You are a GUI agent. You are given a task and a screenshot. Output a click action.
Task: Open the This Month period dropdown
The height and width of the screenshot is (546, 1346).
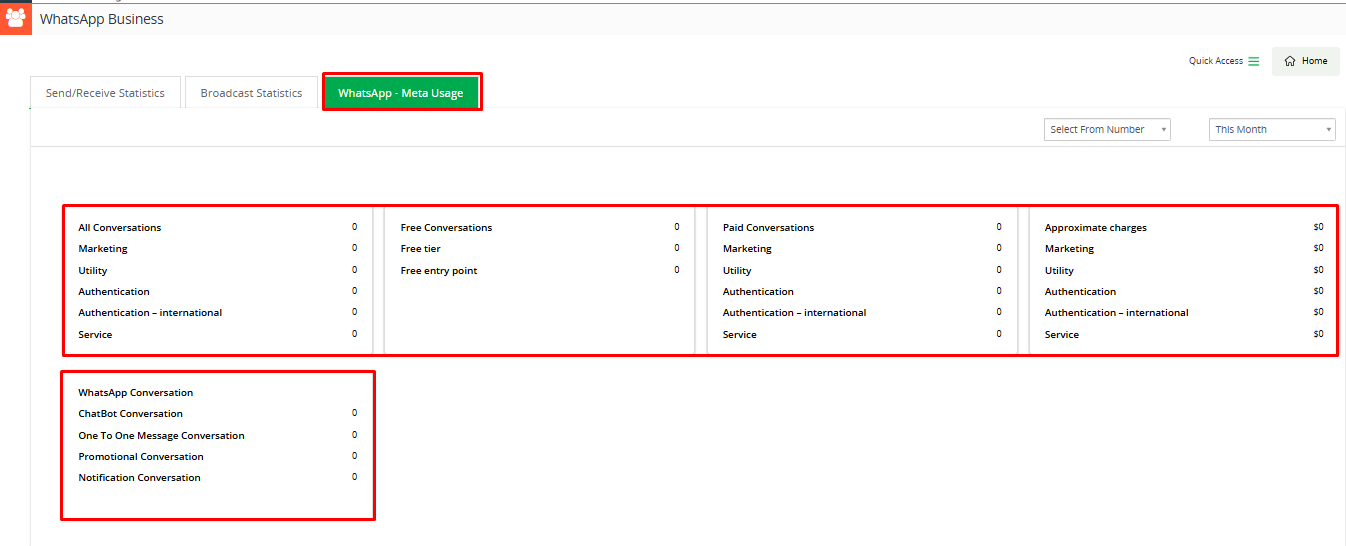[1272, 130]
